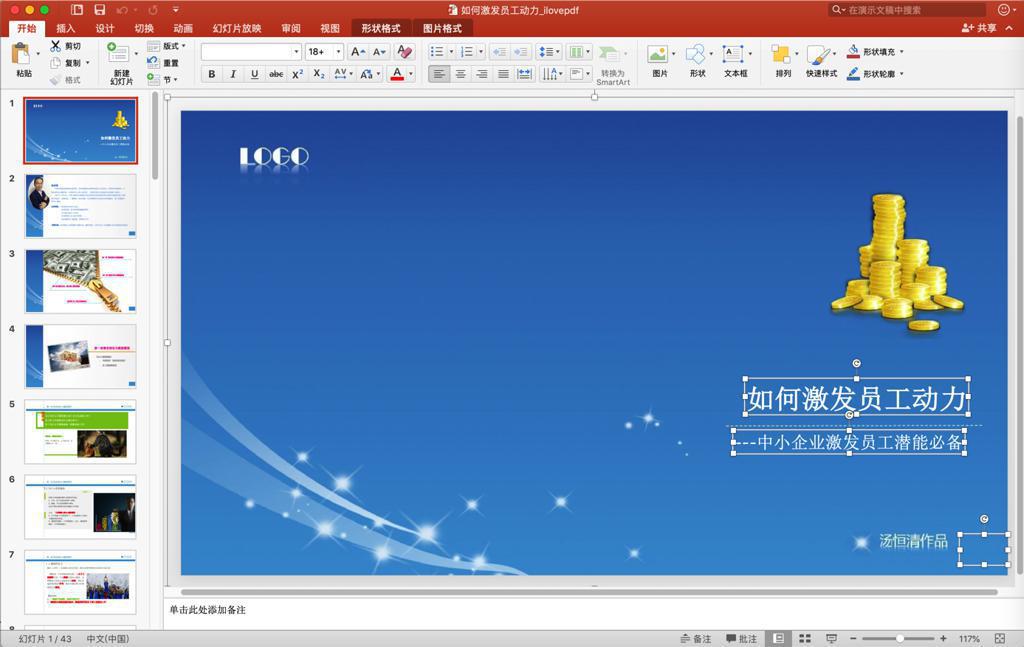The image size is (1024, 647).
Task: Toggle italic formatting
Action: coord(233,74)
